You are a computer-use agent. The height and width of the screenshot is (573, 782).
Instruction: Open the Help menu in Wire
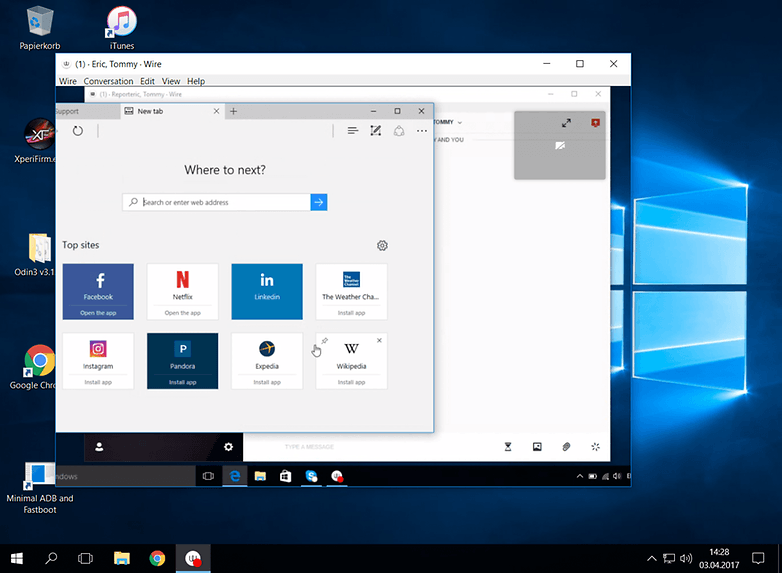pyautogui.click(x=196, y=81)
